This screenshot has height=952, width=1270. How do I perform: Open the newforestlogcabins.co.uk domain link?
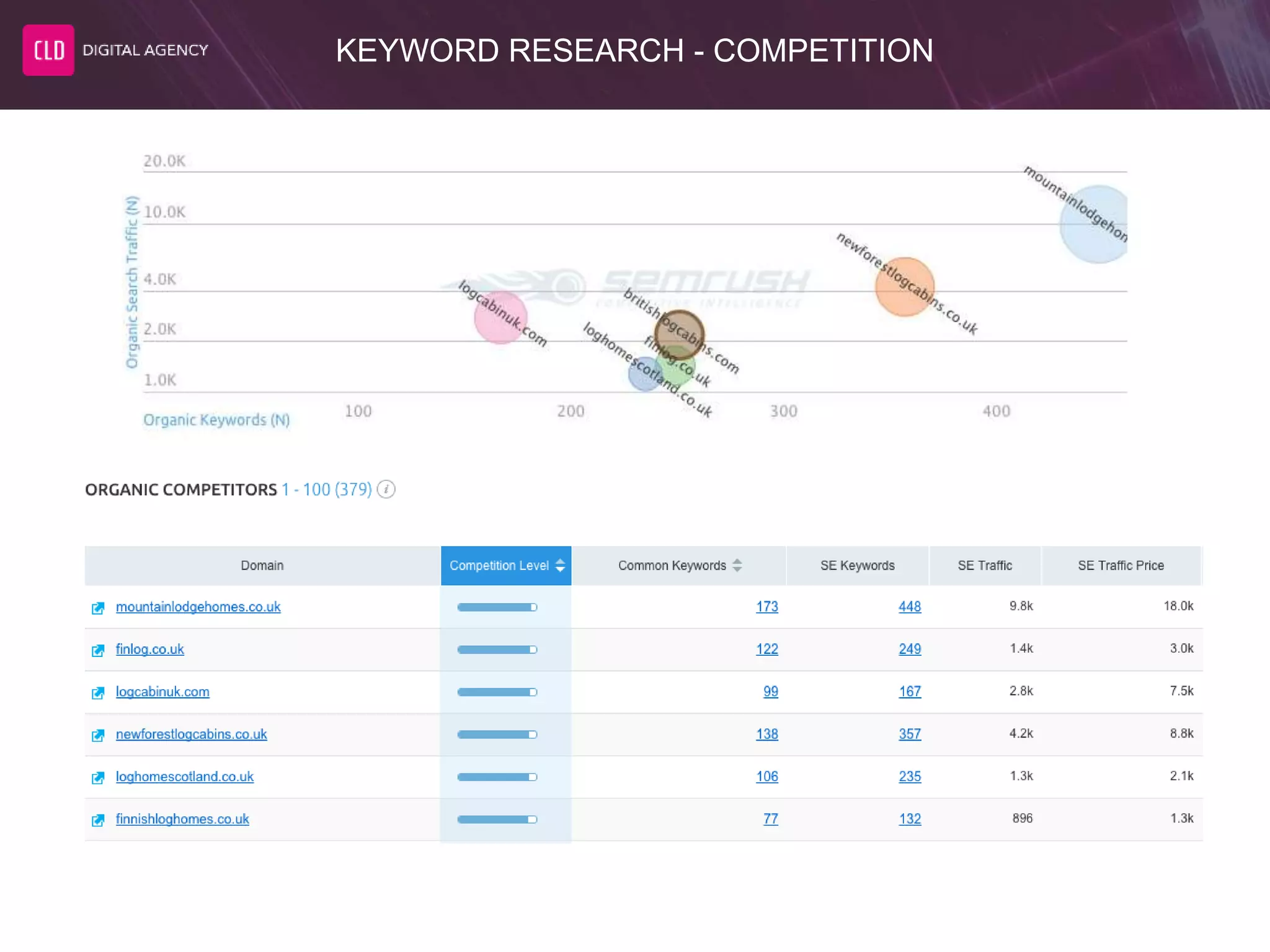[x=192, y=734]
